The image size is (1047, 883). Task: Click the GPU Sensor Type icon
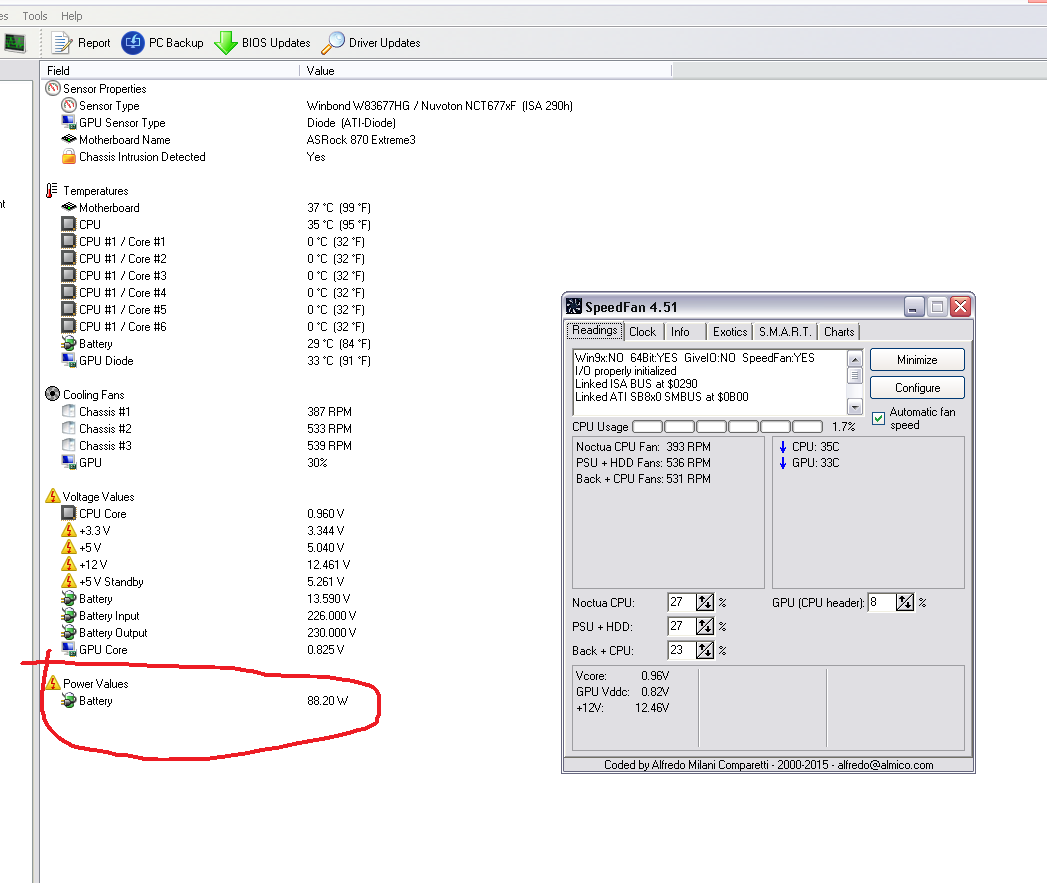(68, 122)
